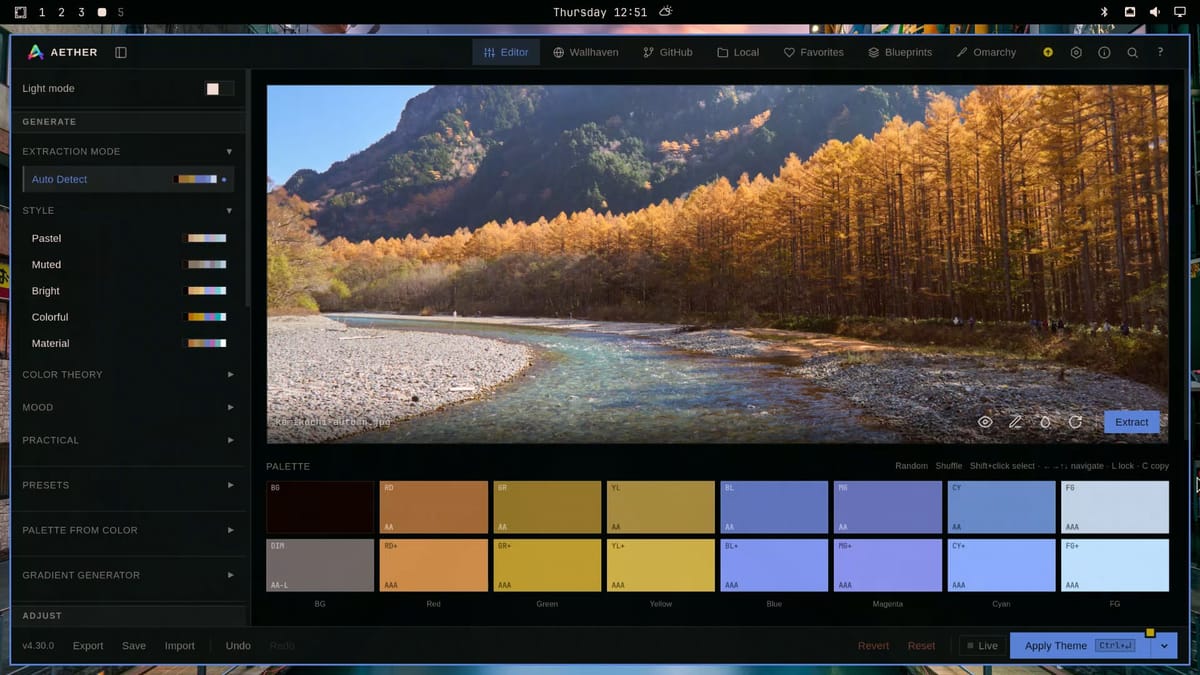Open settings via hexagon icon
Image resolution: width=1200 pixels, height=675 pixels.
click(1076, 52)
